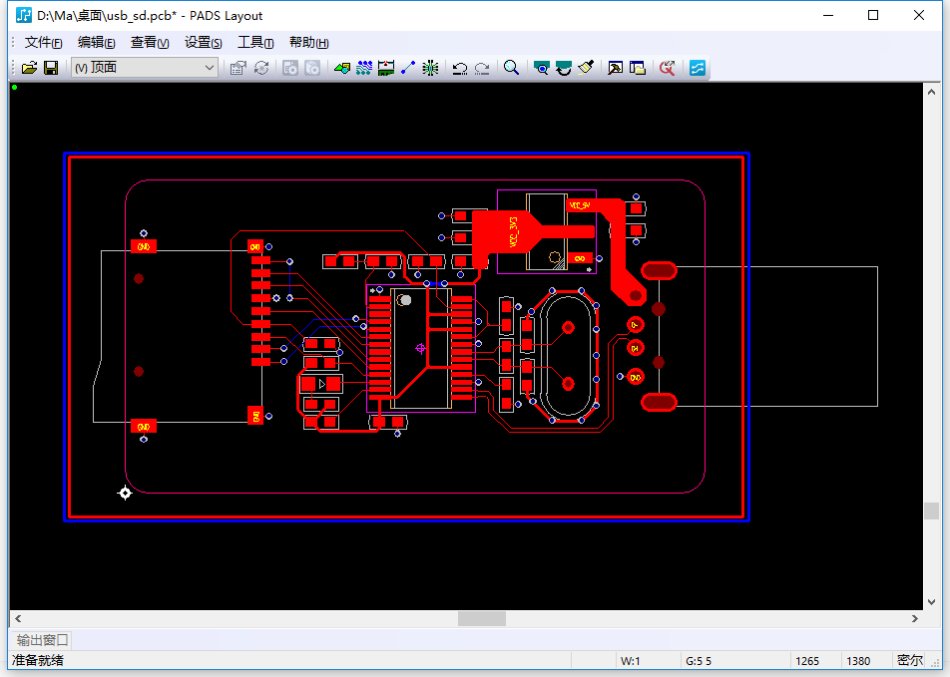Open the Design toolbar icon
Screen dimensions: 950x677
364,68
